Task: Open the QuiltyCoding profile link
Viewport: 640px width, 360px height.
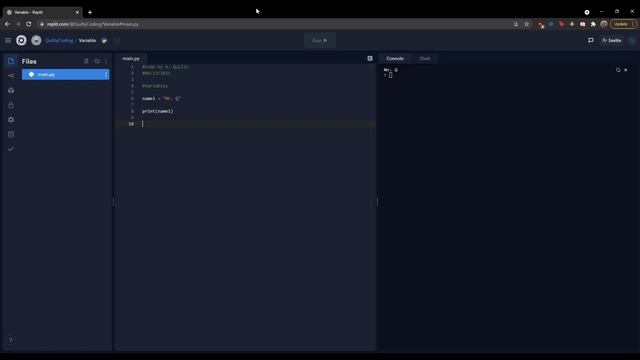Action: tap(60, 40)
